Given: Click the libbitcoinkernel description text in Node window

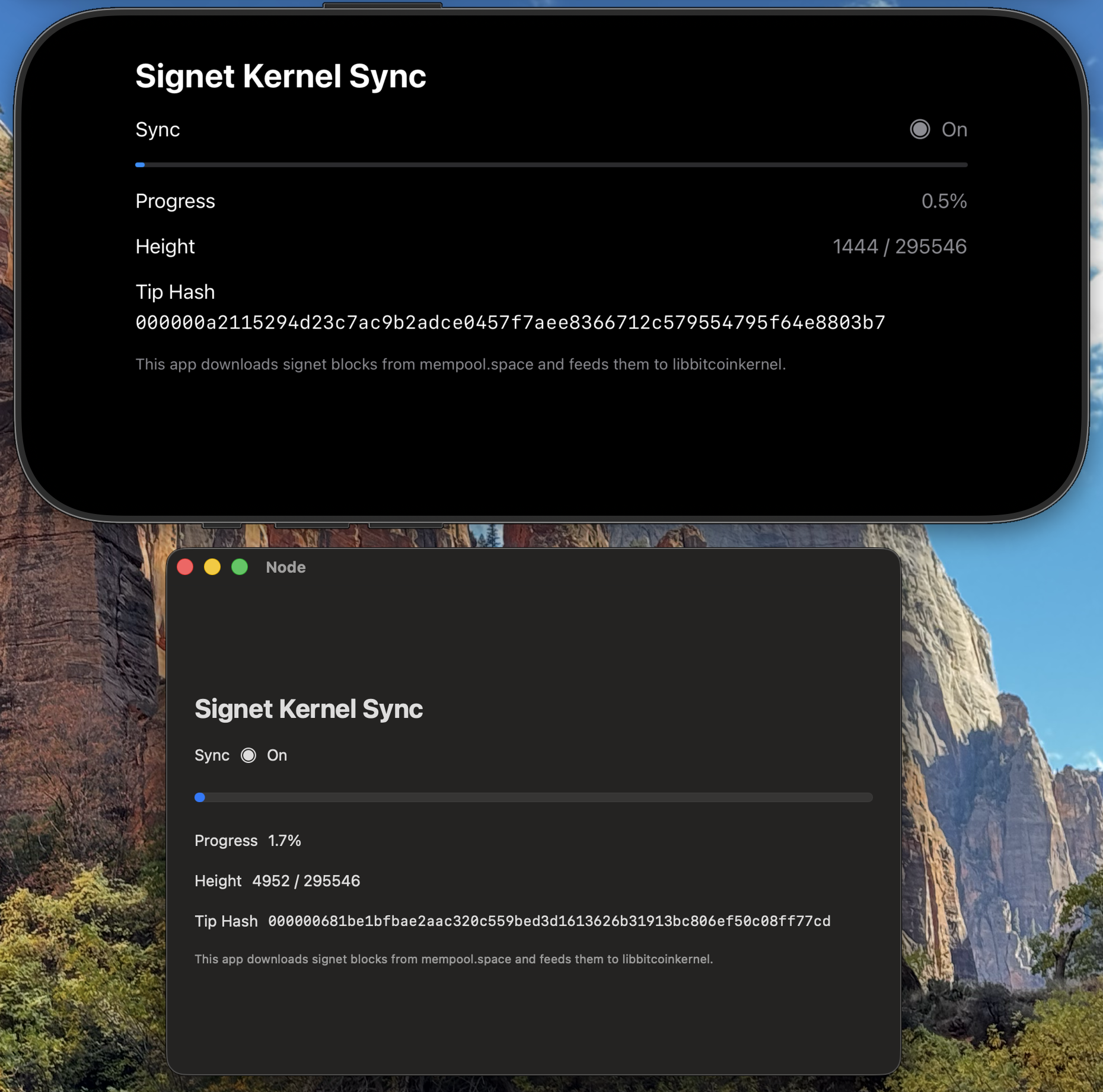Looking at the screenshot, I should tap(455, 958).
